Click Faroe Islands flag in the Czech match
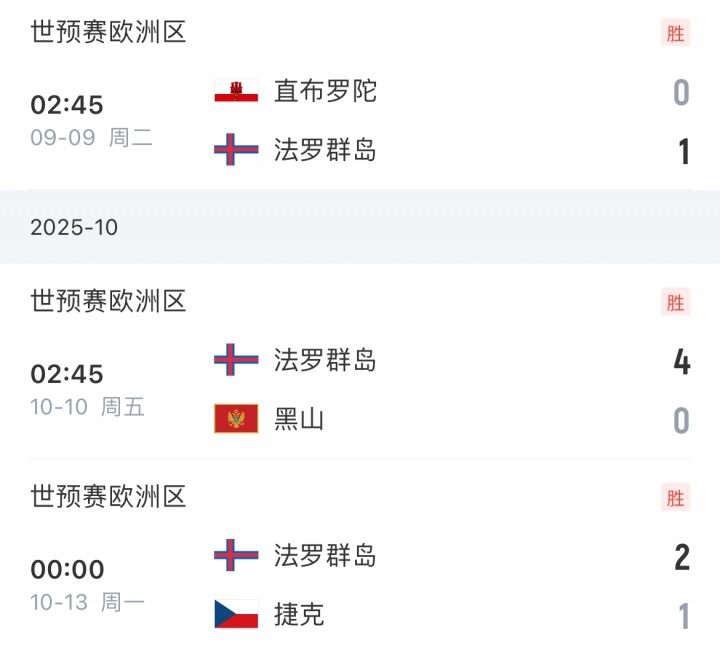The image size is (720, 646). tap(237, 555)
